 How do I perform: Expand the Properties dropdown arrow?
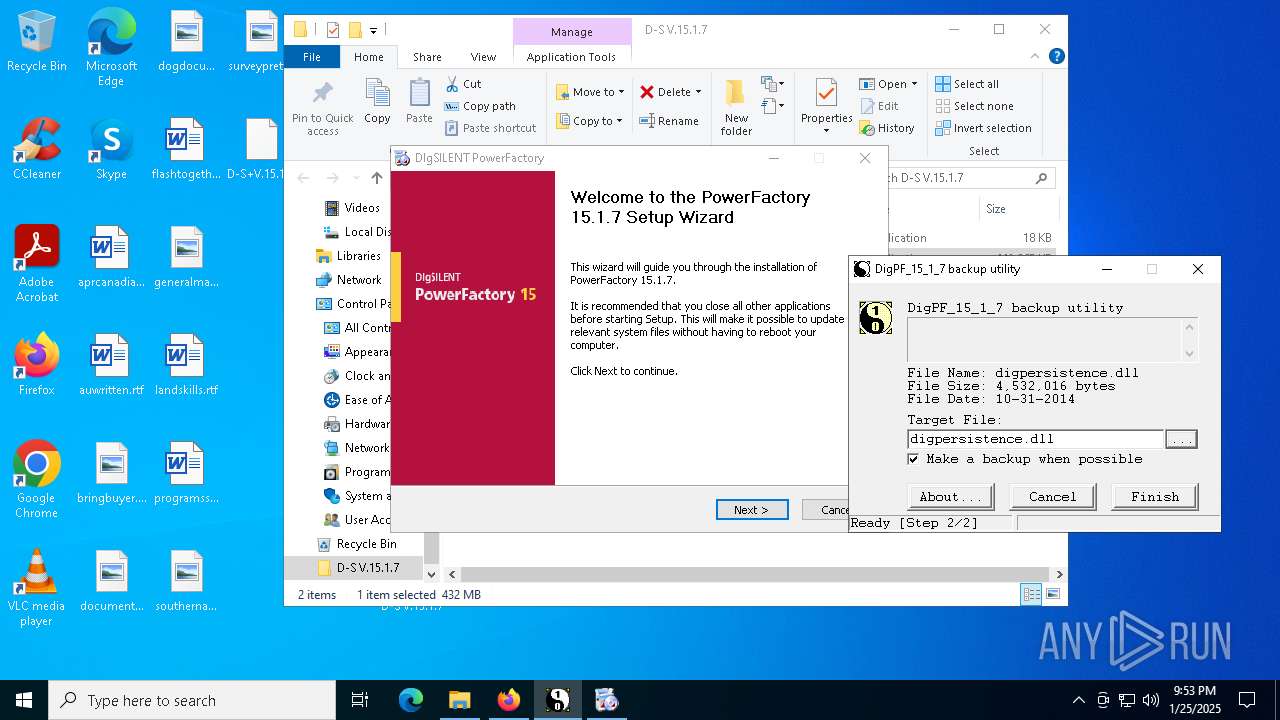click(826, 131)
